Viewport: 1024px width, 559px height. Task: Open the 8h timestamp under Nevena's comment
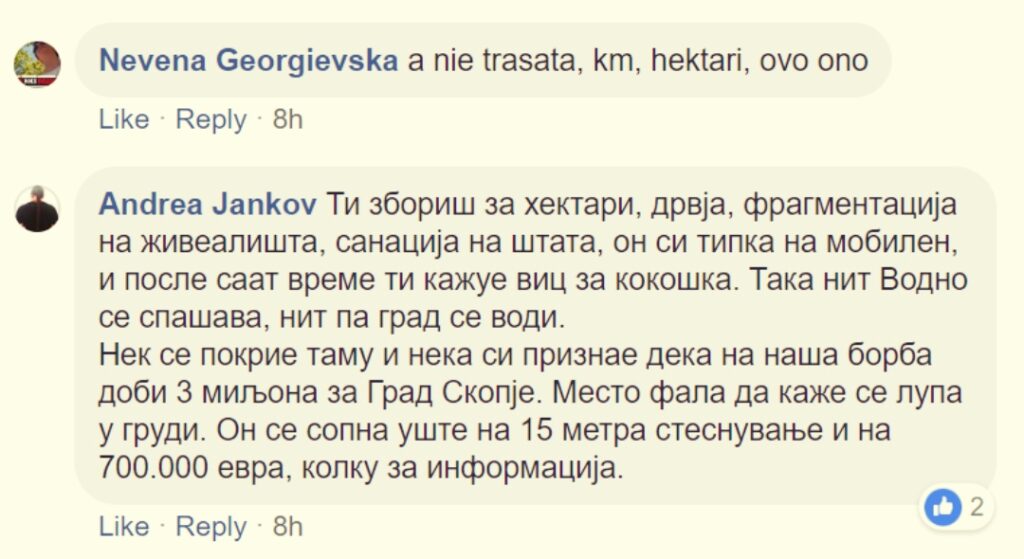[x=287, y=120]
